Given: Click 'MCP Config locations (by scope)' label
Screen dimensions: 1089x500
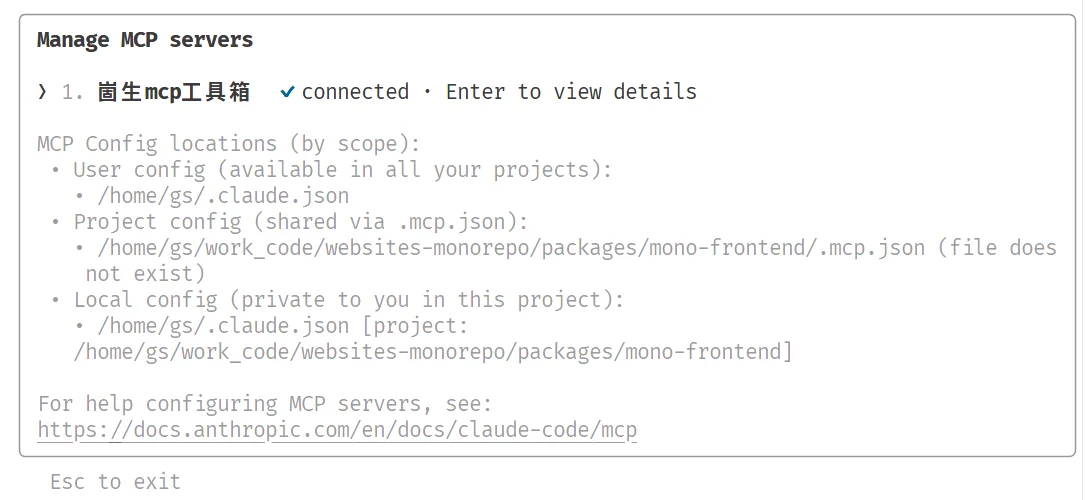Looking at the screenshot, I should (228, 144).
